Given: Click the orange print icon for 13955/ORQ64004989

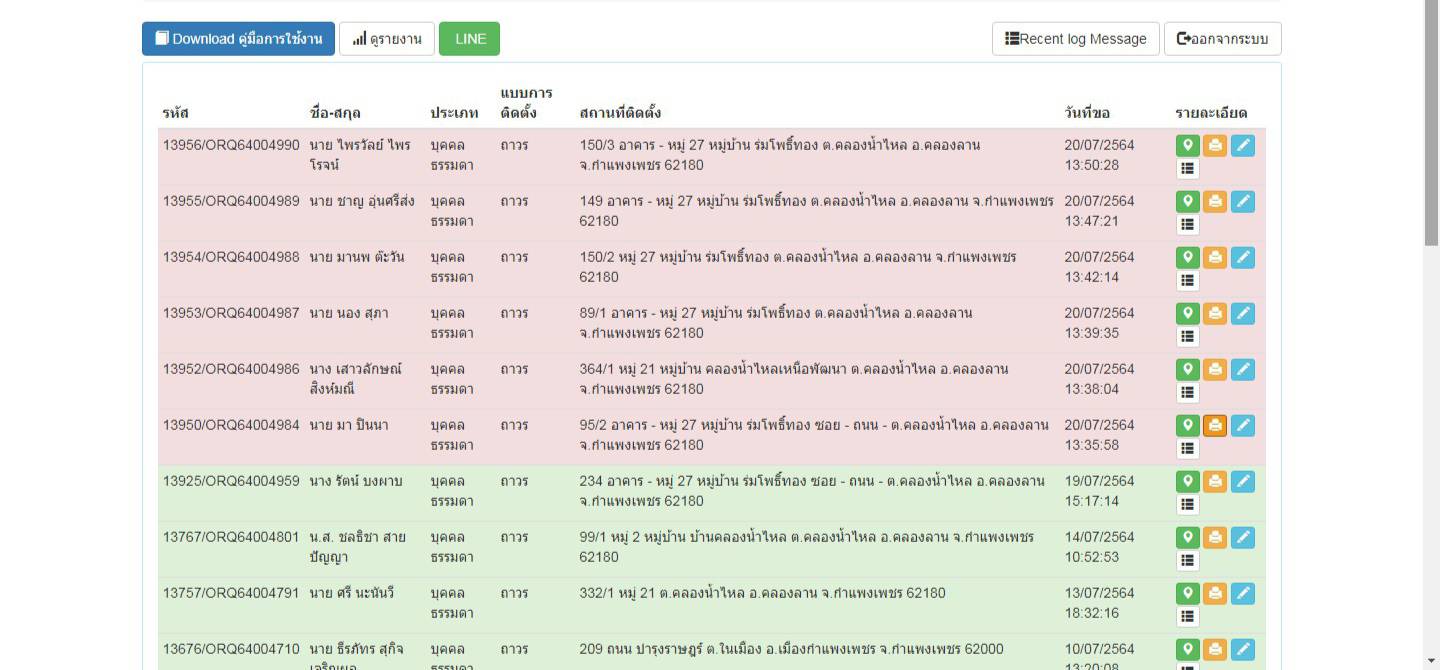Looking at the screenshot, I should pos(1215,201).
